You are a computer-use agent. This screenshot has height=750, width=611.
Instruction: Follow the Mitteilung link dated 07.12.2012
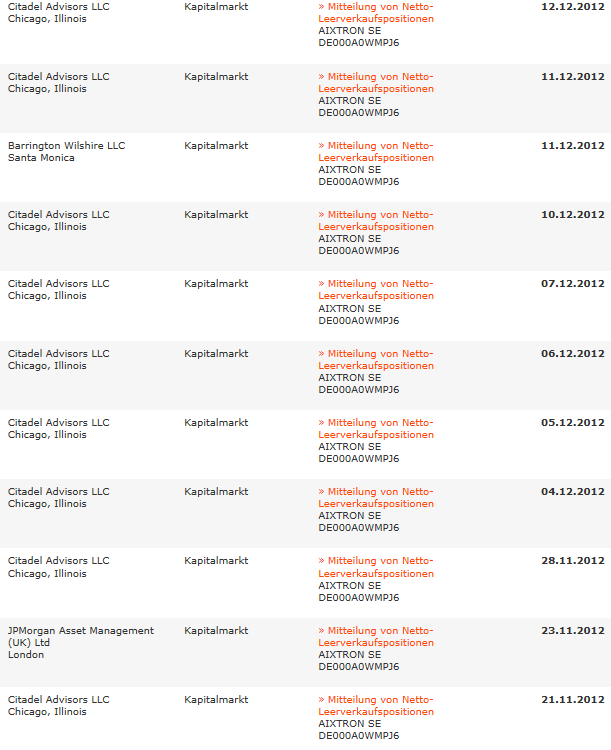click(376, 289)
